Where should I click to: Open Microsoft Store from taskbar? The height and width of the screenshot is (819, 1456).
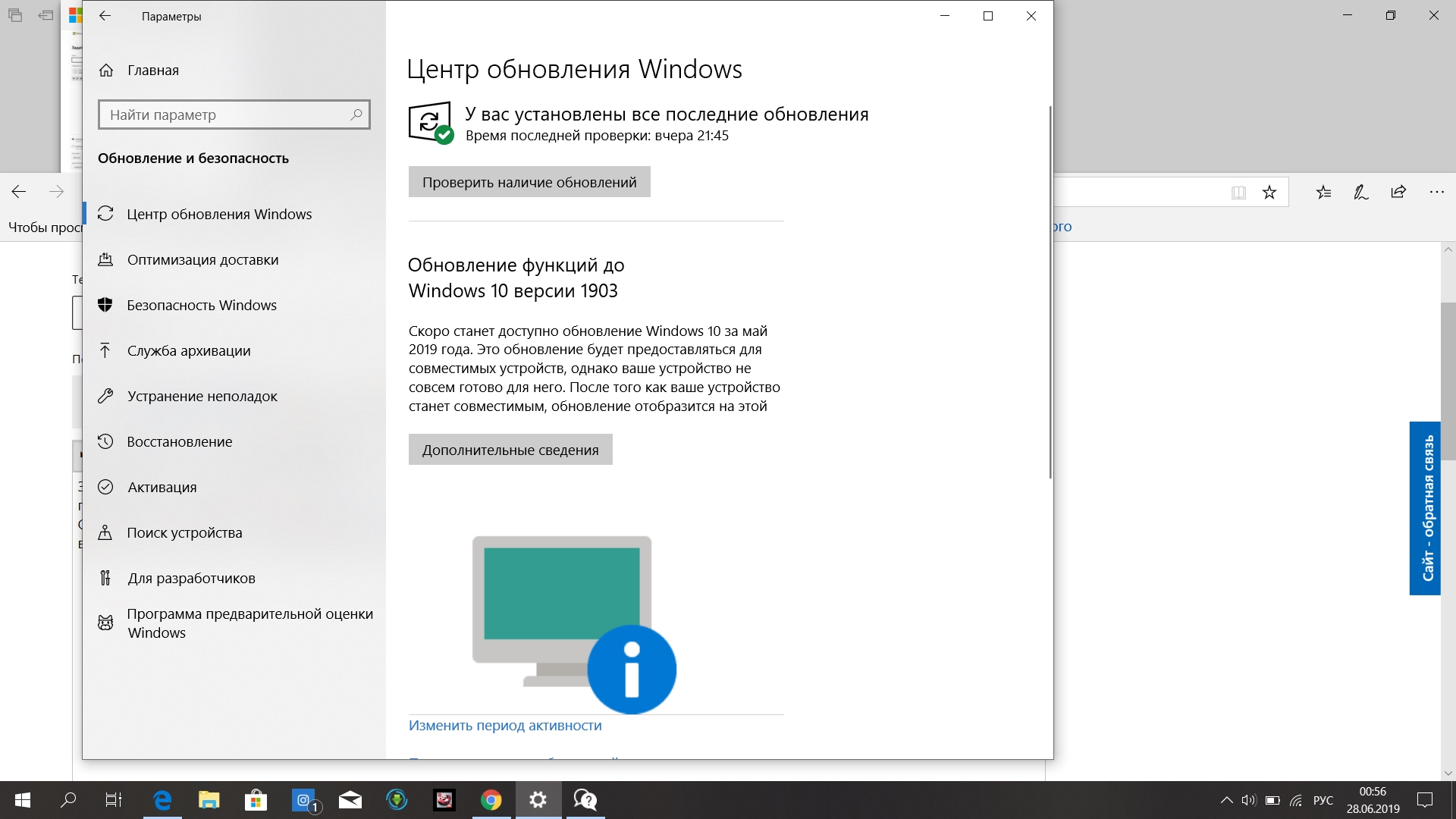tap(256, 800)
